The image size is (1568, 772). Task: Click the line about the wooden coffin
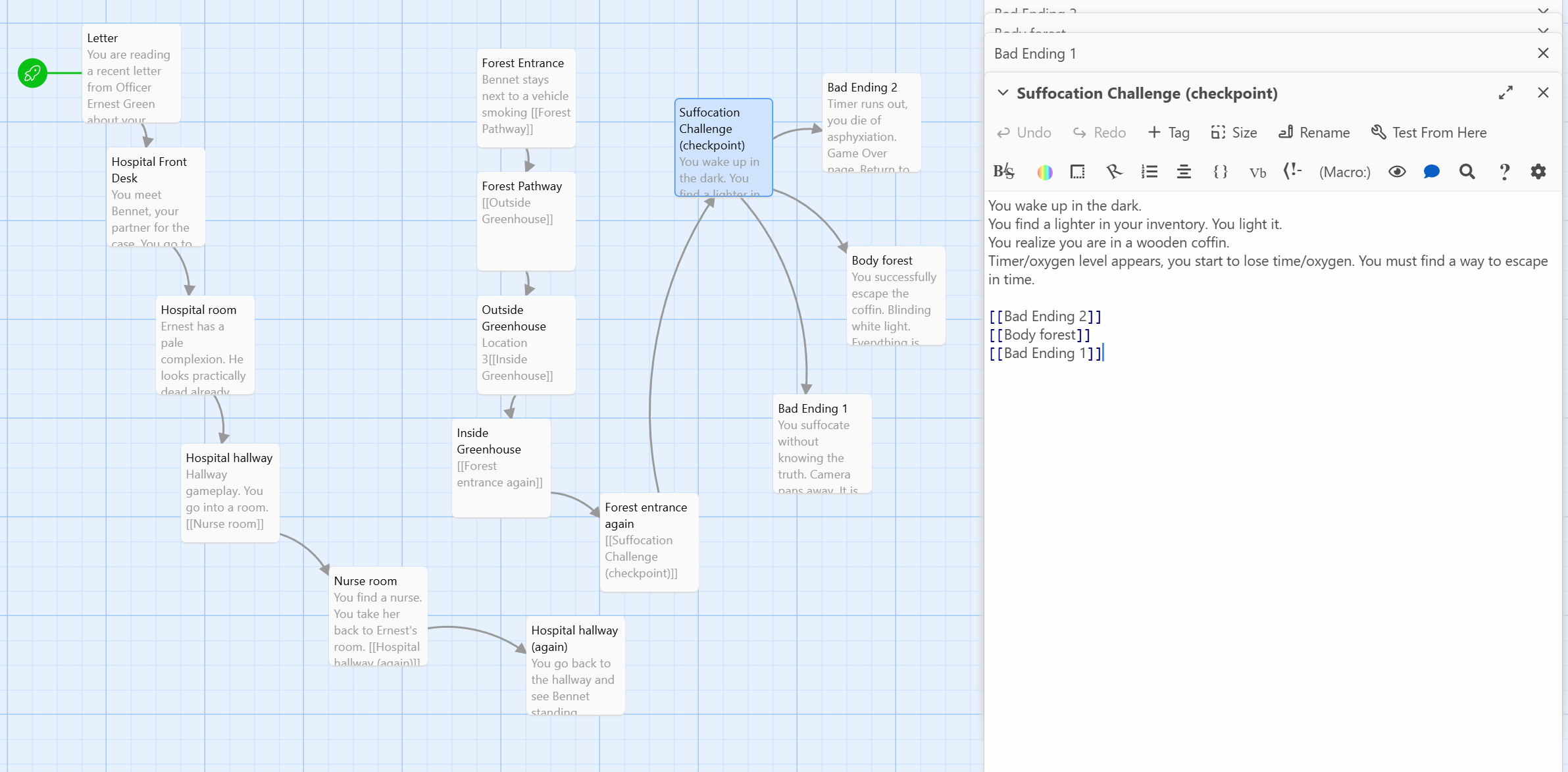(x=1109, y=243)
